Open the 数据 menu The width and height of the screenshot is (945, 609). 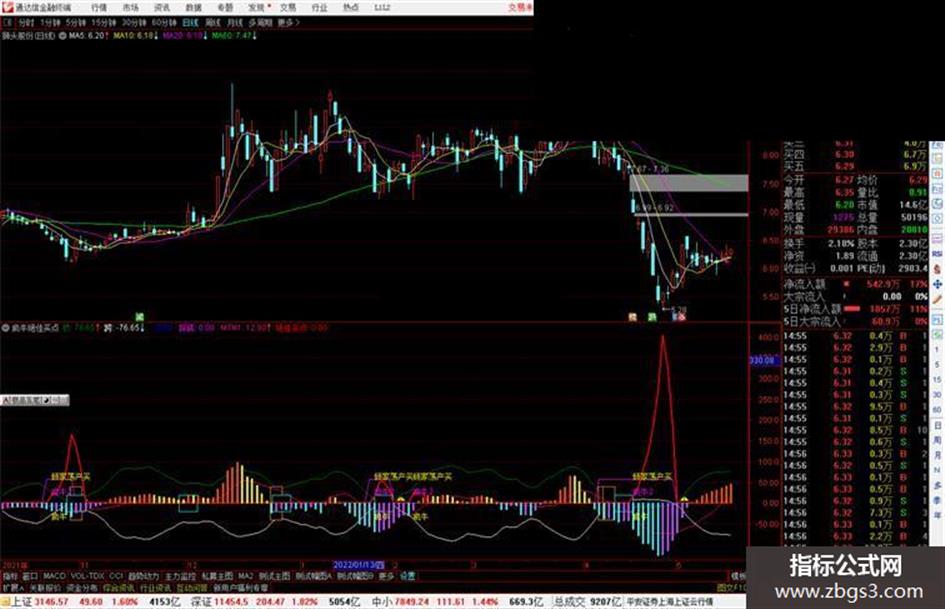click(x=193, y=7)
